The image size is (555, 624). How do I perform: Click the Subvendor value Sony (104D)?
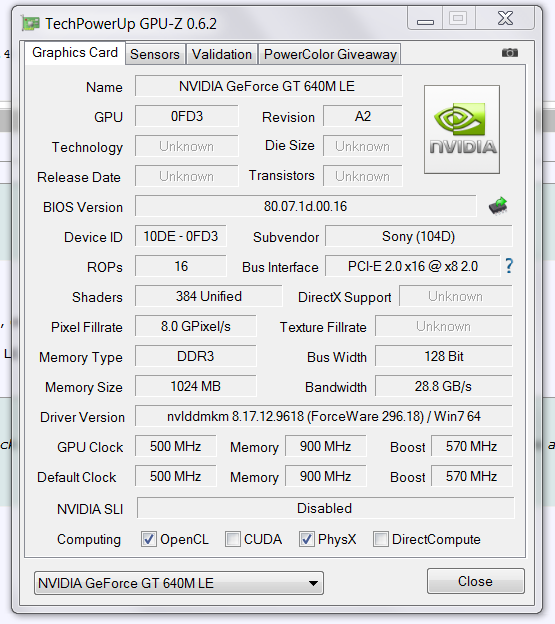[419, 236]
